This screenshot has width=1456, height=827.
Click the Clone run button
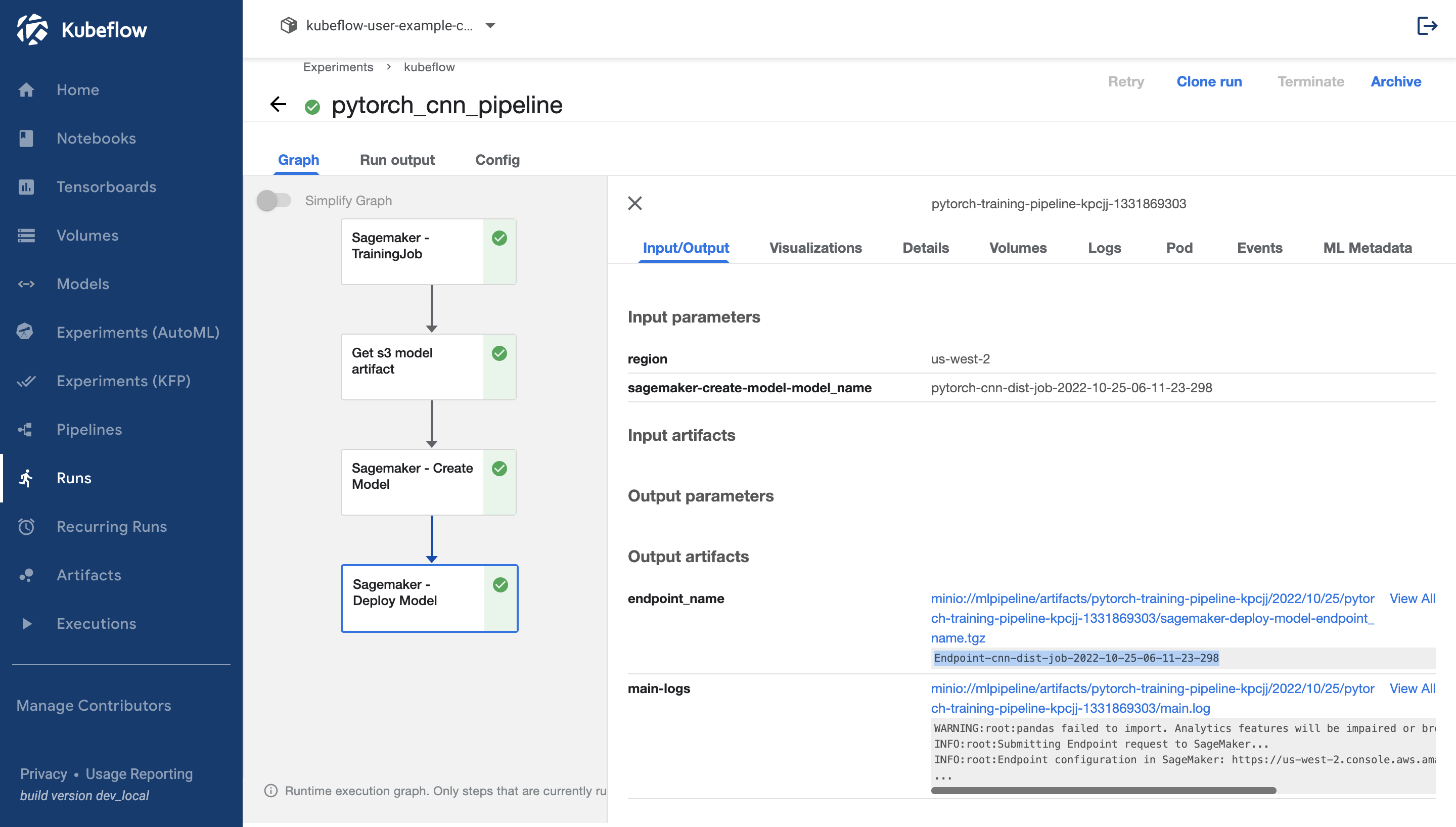coord(1209,82)
